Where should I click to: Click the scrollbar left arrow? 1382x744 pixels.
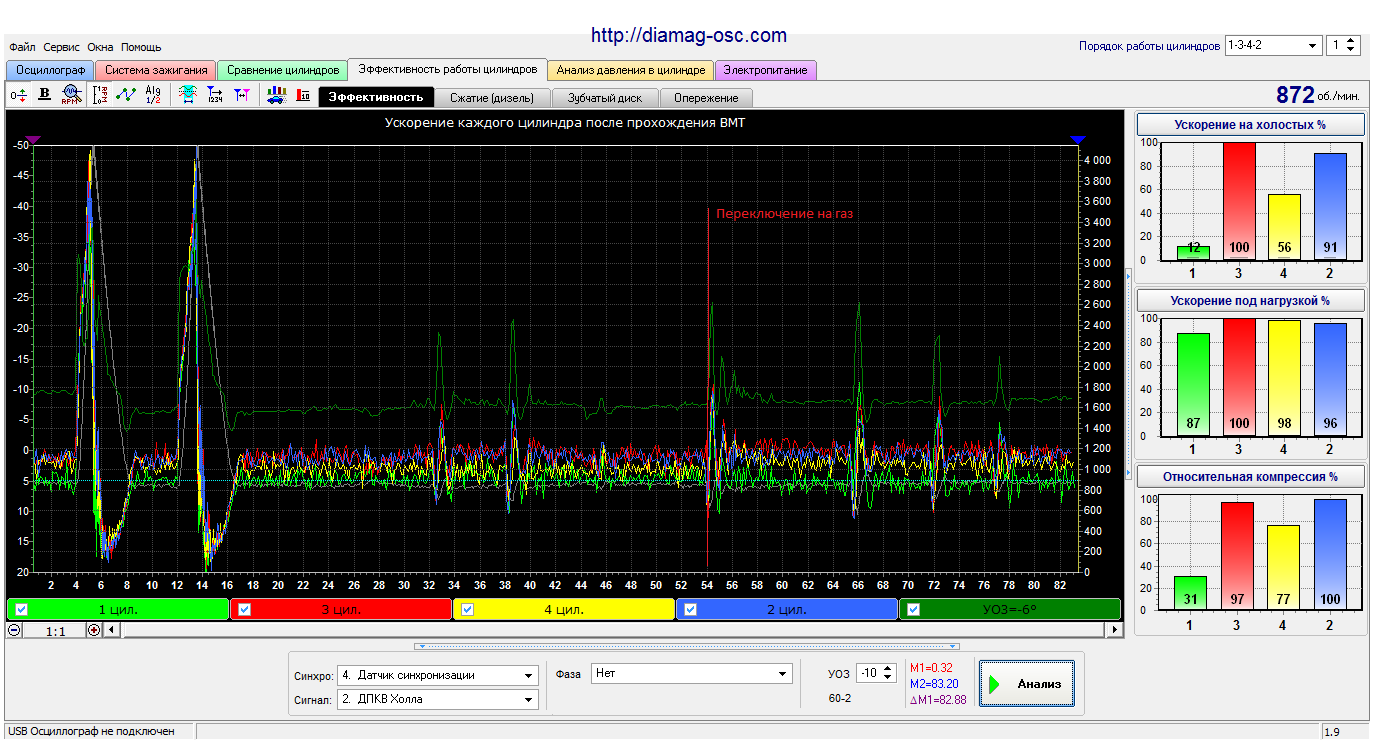tap(111, 630)
